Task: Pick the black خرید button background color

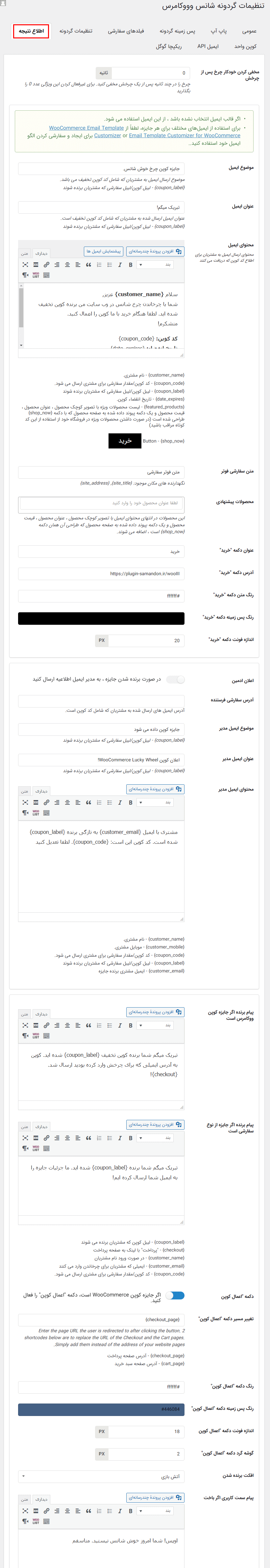Action: point(101,618)
